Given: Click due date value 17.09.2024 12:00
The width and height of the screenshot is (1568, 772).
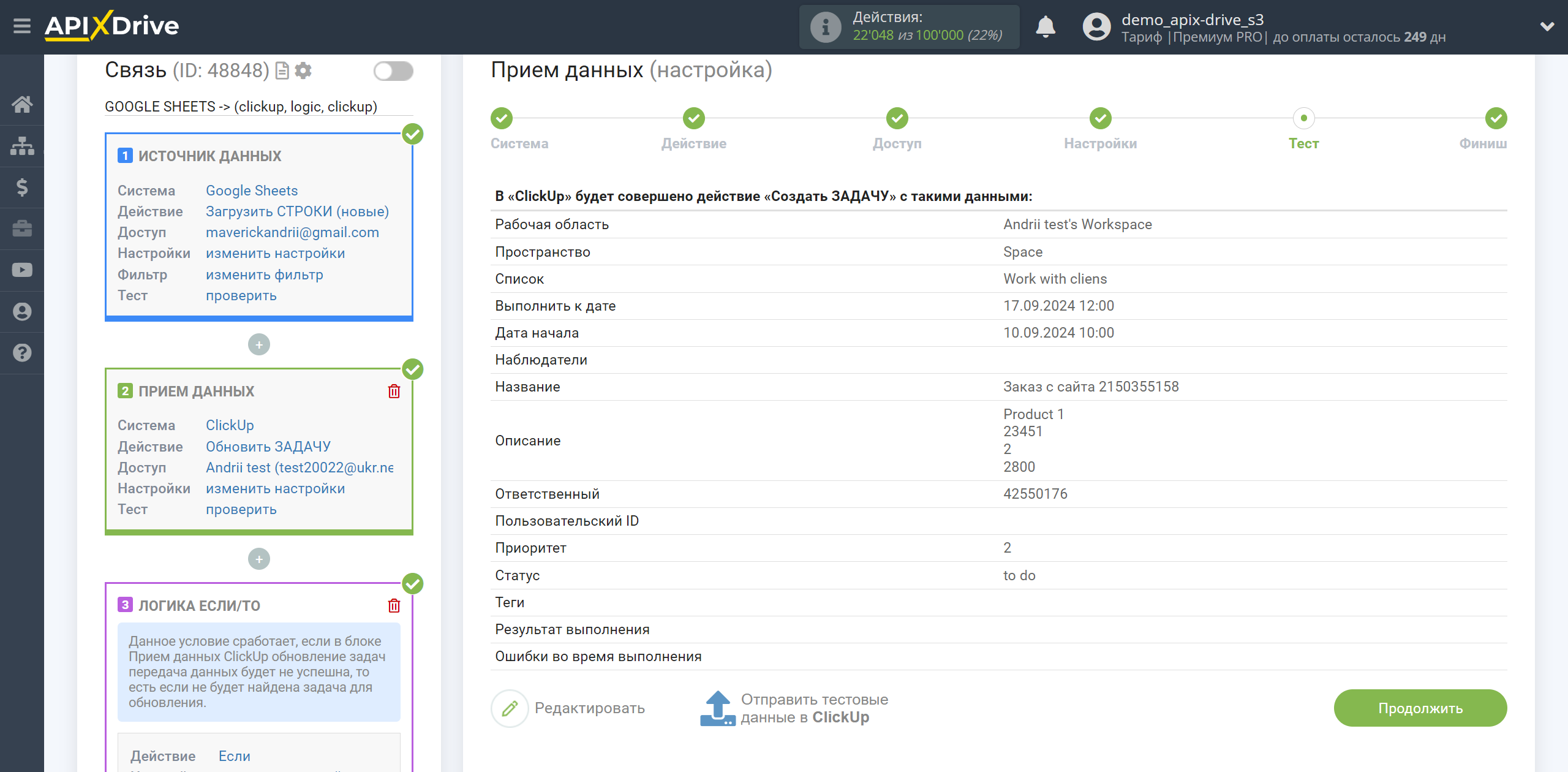Looking at the screenshot, I should point(1058,306).
